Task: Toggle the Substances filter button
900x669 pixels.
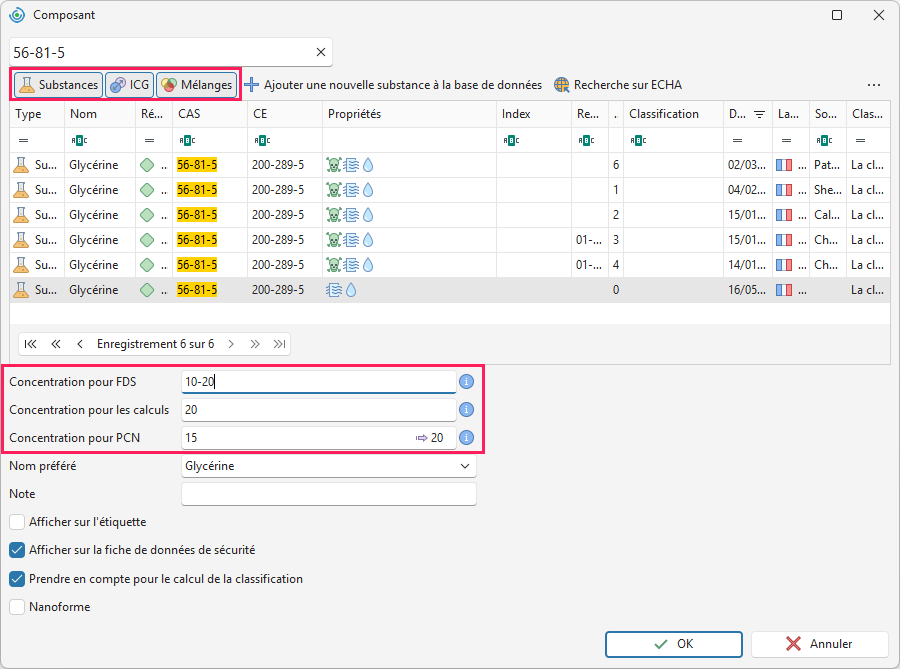Action: pos(59,85)
